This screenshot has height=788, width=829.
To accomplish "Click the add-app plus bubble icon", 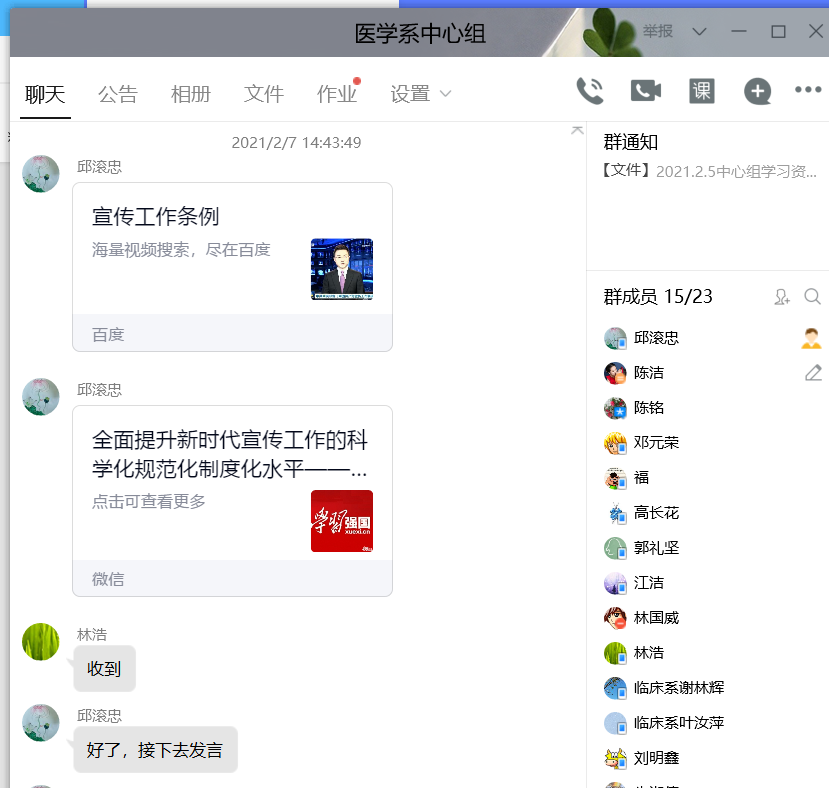I will (758, 92).
